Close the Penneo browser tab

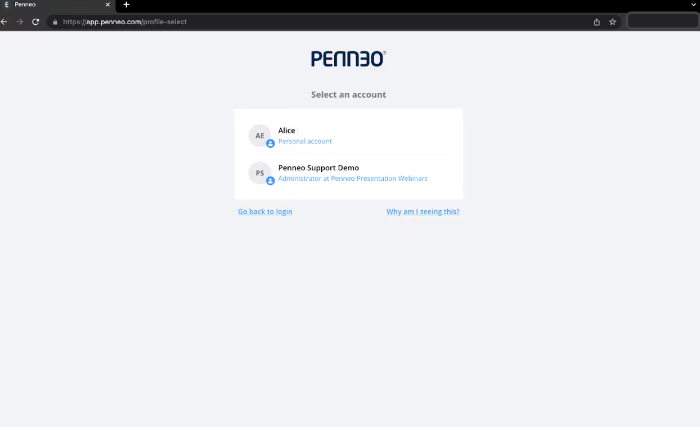[x=108, y=4]
